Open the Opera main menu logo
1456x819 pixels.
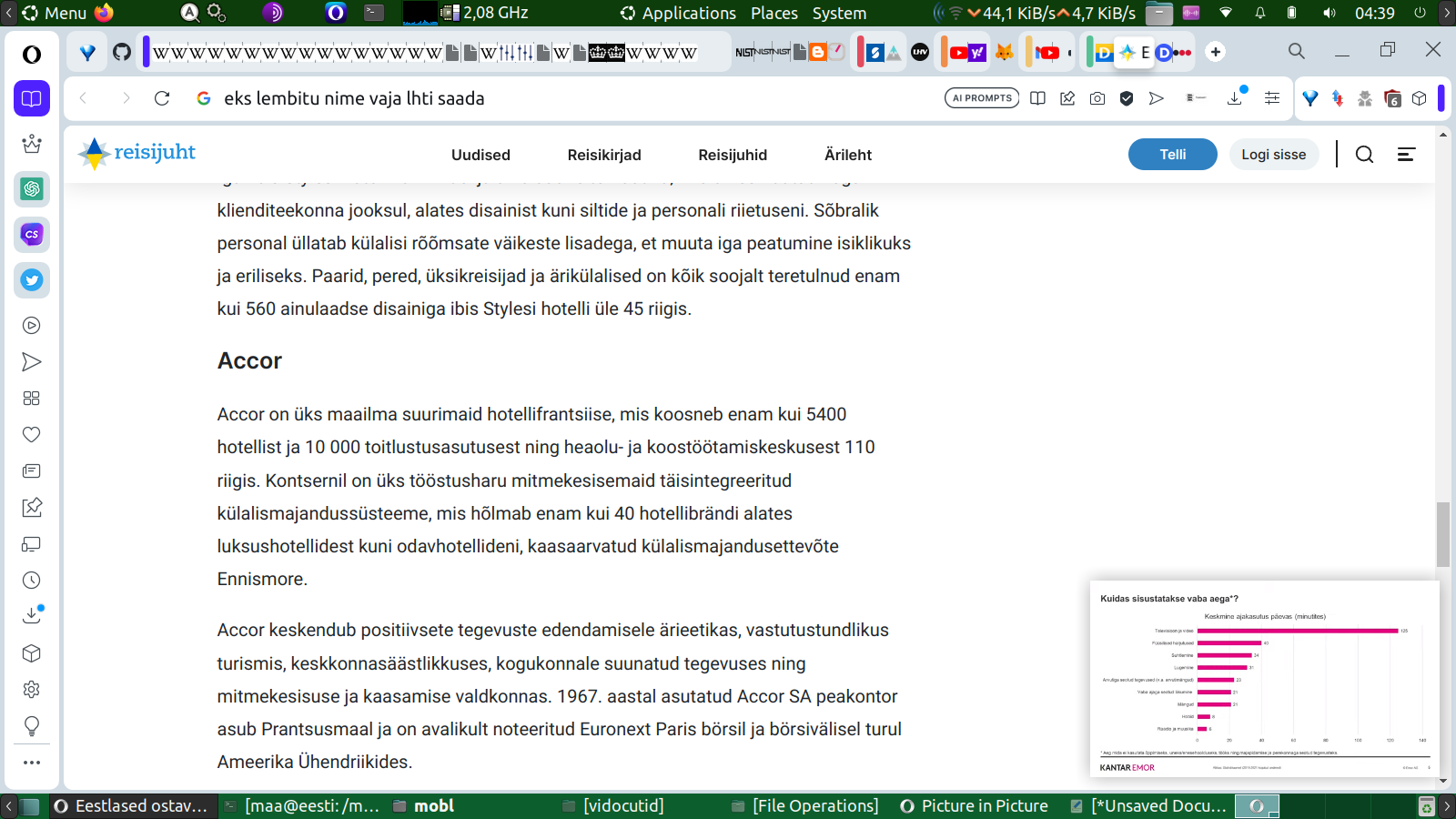pyautogui.click(x=32, y=55)
